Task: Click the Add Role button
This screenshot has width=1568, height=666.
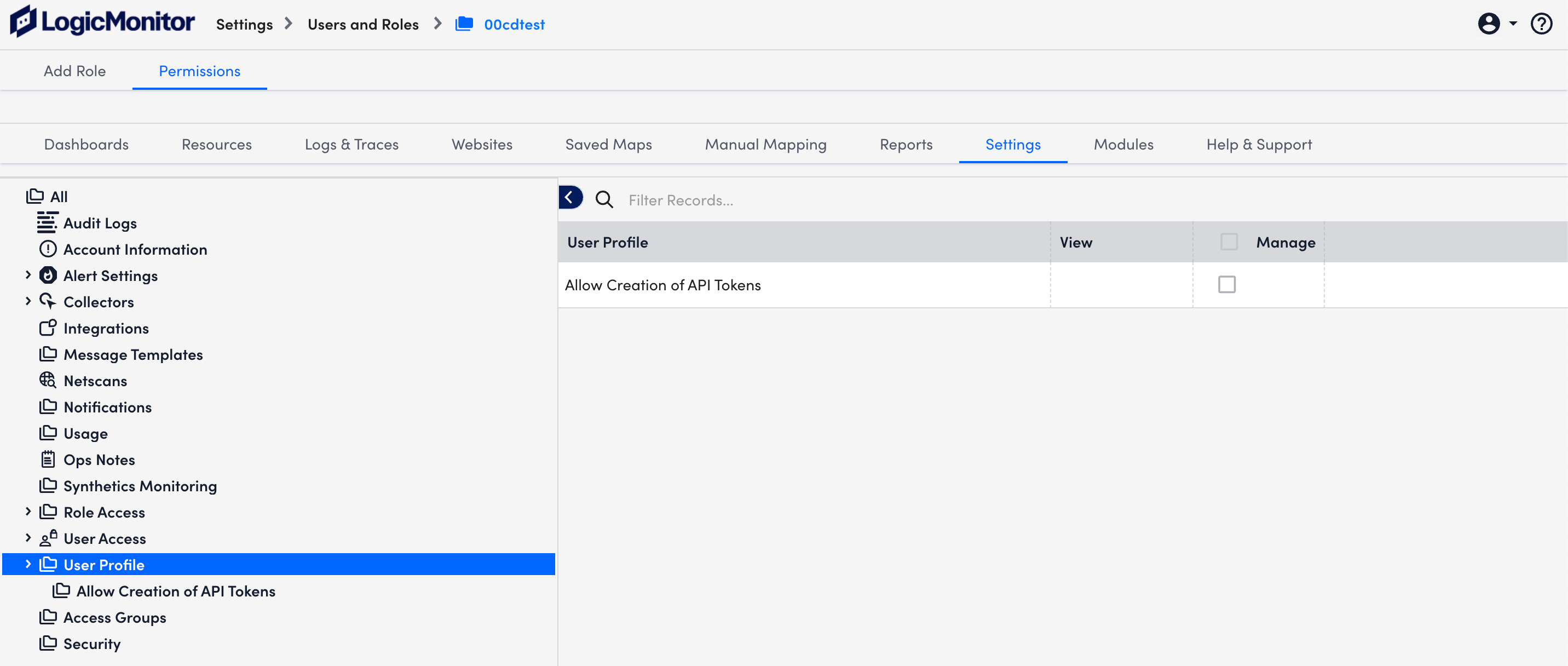Action: click(x=75, y=70)
